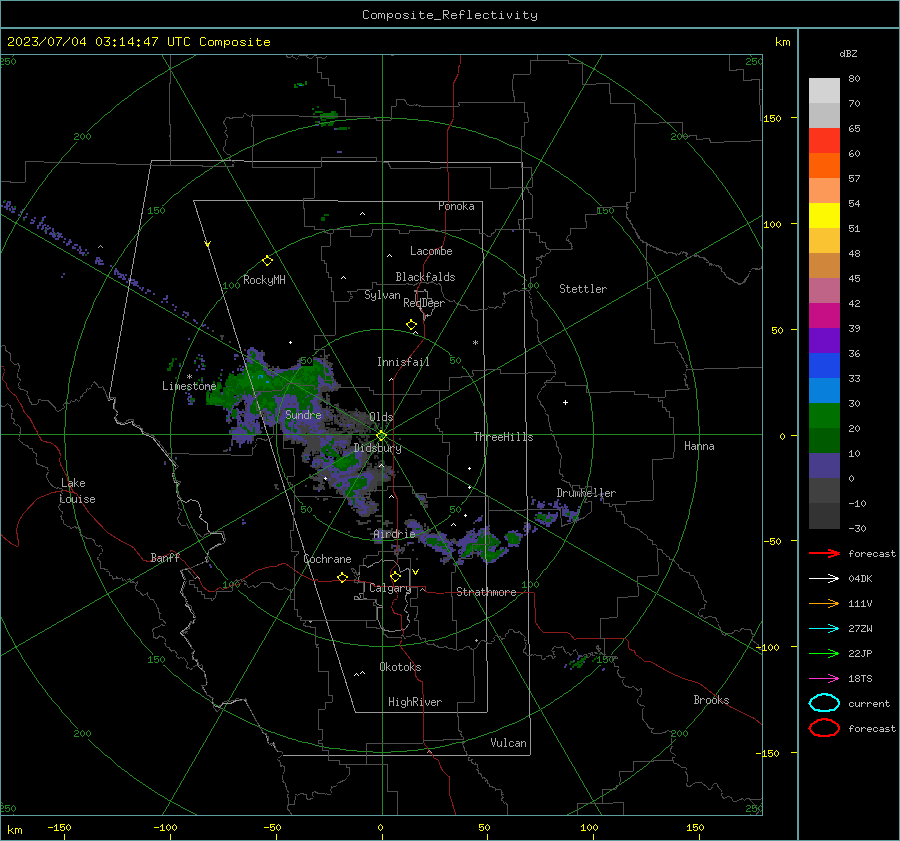Click the yellow diamond marker below Cochrane
The image size is (900, 841).
pos(342,577)
